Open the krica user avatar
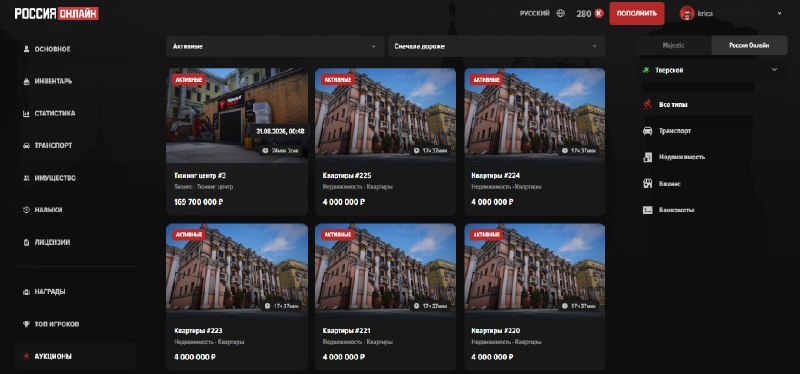Screen dimensions: 800x374 click(x=687, y=13)
